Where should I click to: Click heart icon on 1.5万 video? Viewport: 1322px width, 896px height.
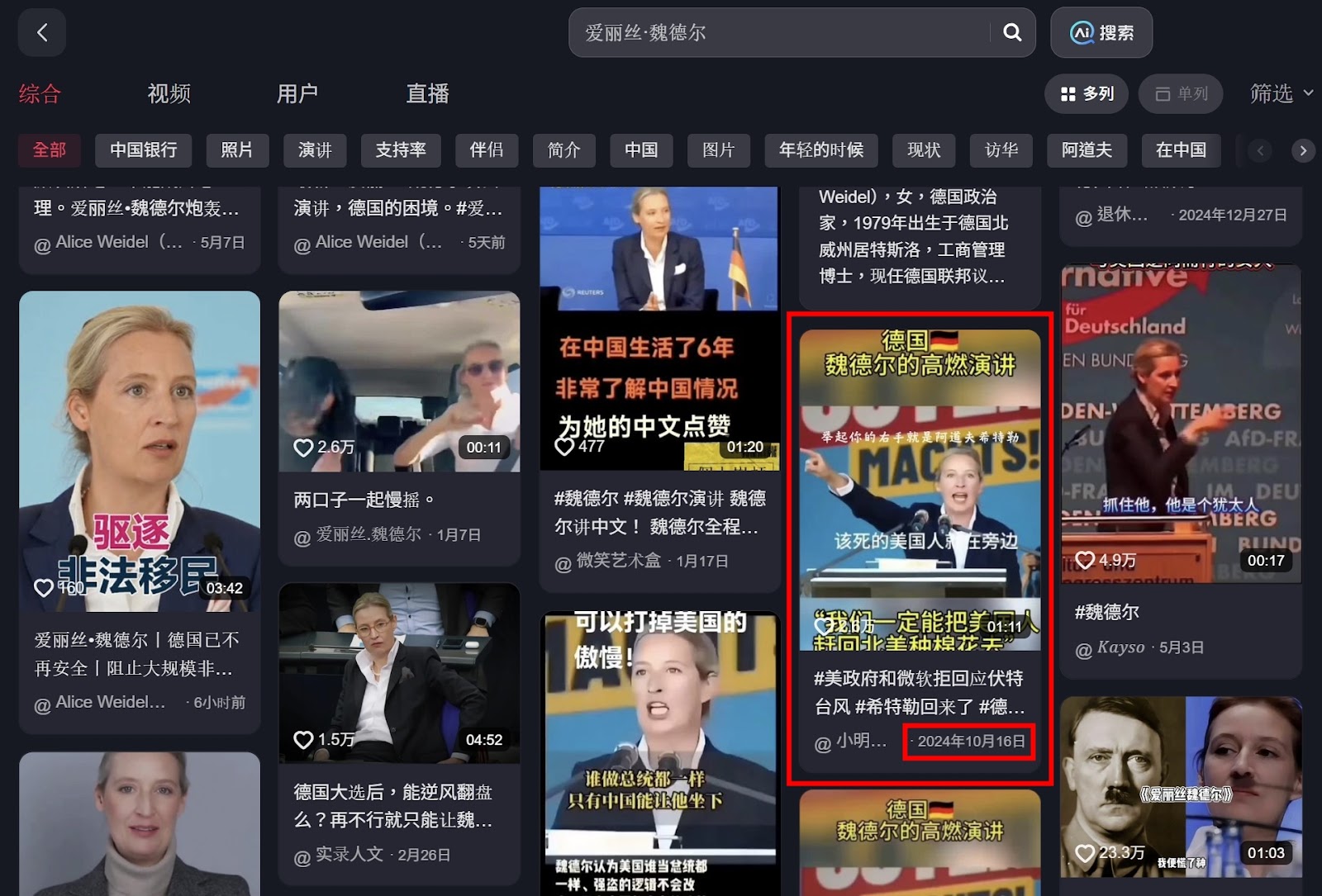tap(303, 740)
